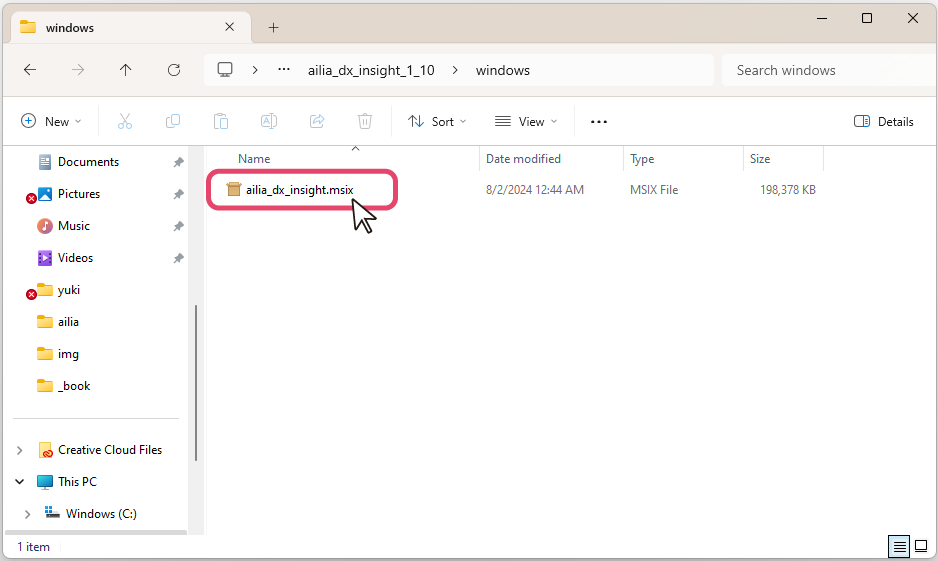Image resolution: width=938 pixels, height=561 pixels.
Task: Refresh the current folder view
Action: tap(174, 70)
